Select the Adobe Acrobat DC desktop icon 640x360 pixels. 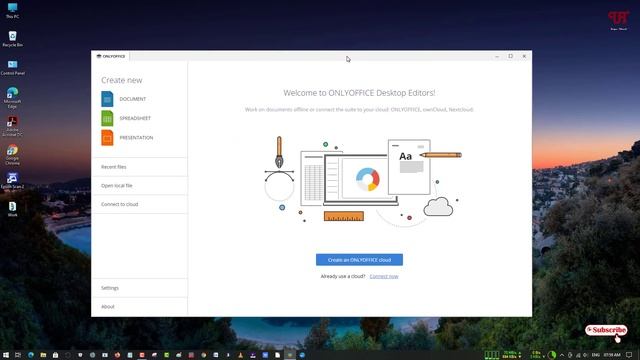pyautogui.click(x=13, y=126)
